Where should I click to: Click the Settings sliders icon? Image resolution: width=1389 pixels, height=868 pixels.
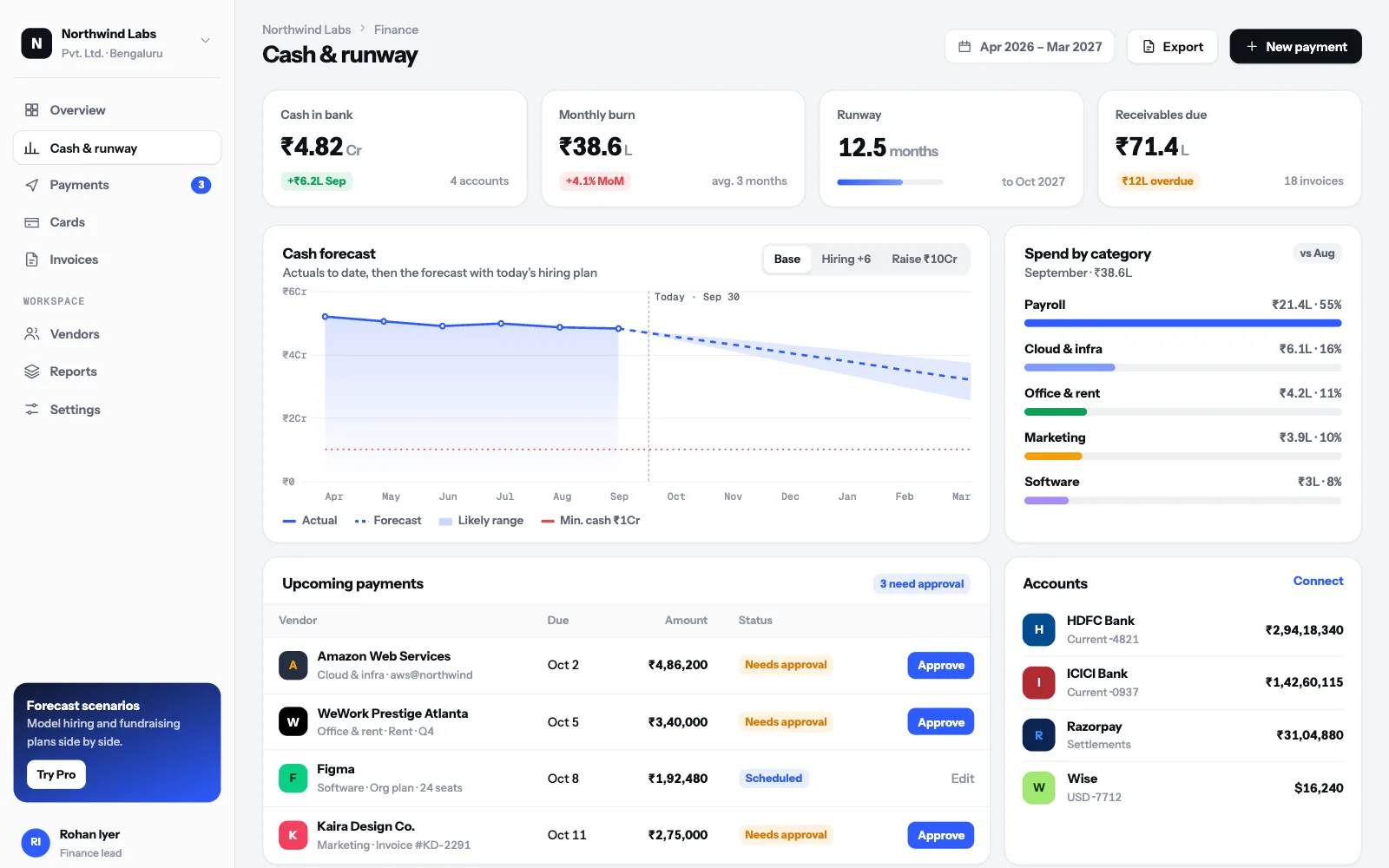coord(32,410)
